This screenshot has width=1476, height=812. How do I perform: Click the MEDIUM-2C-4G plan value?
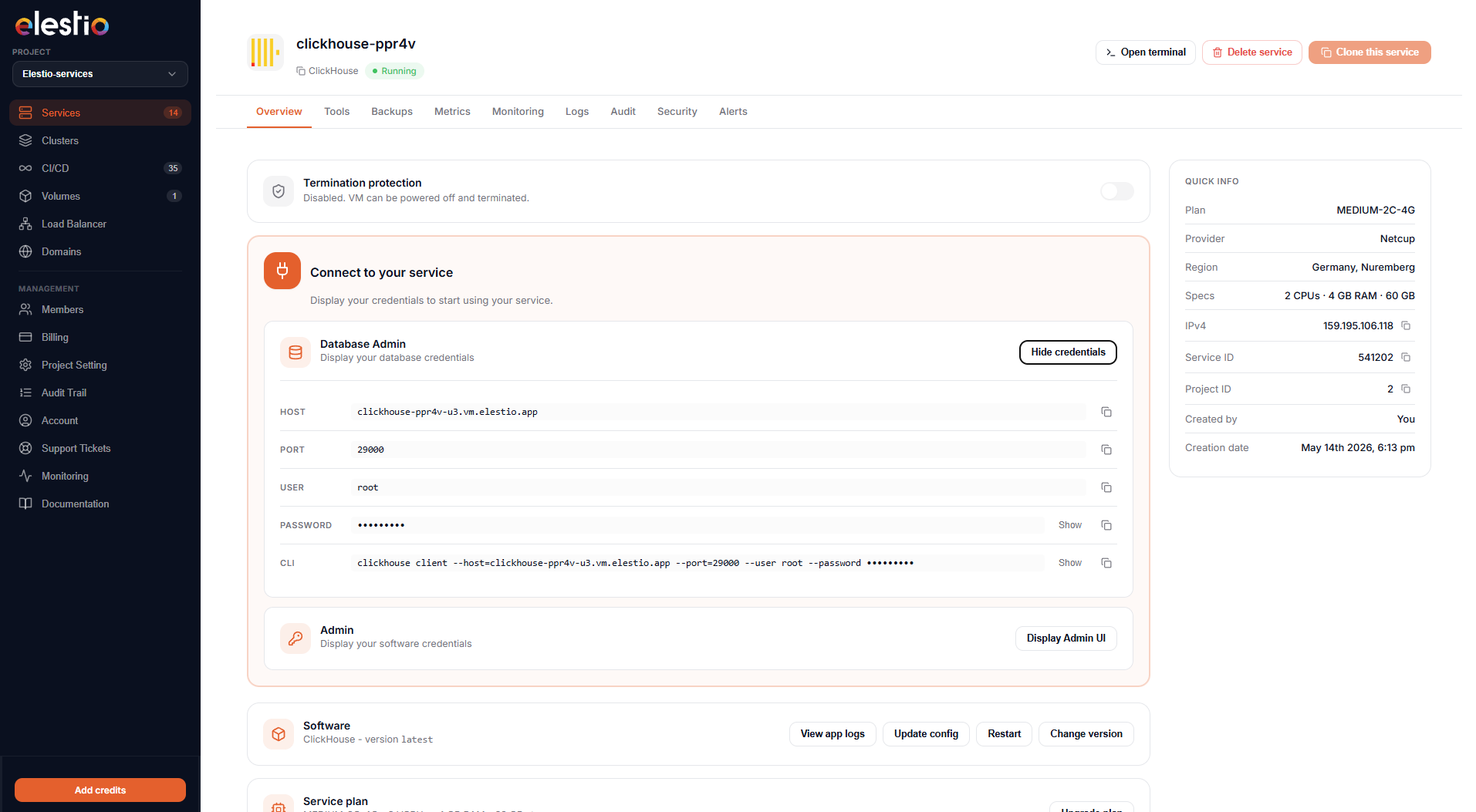(x=1376, y=210)
